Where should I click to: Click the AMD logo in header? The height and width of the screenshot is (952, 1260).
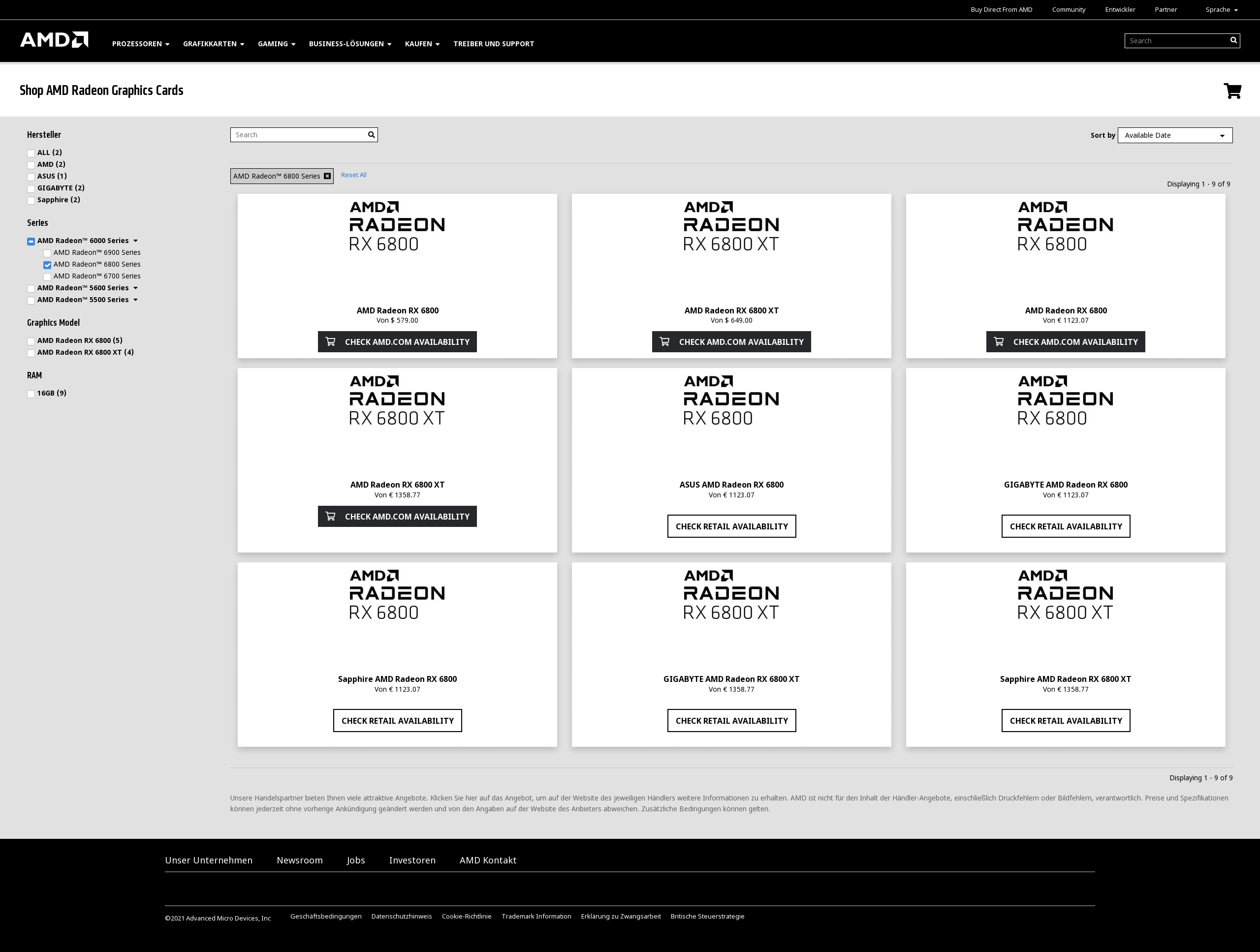(x=54, y=40)
